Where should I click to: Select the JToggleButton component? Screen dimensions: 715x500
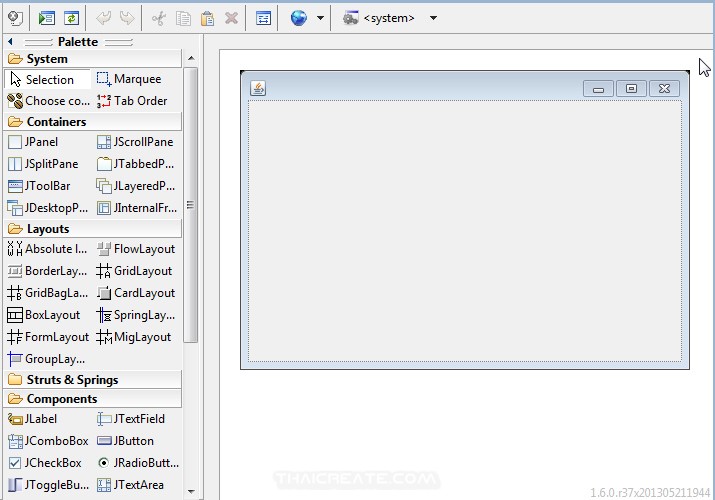click(x=47, y=485)
